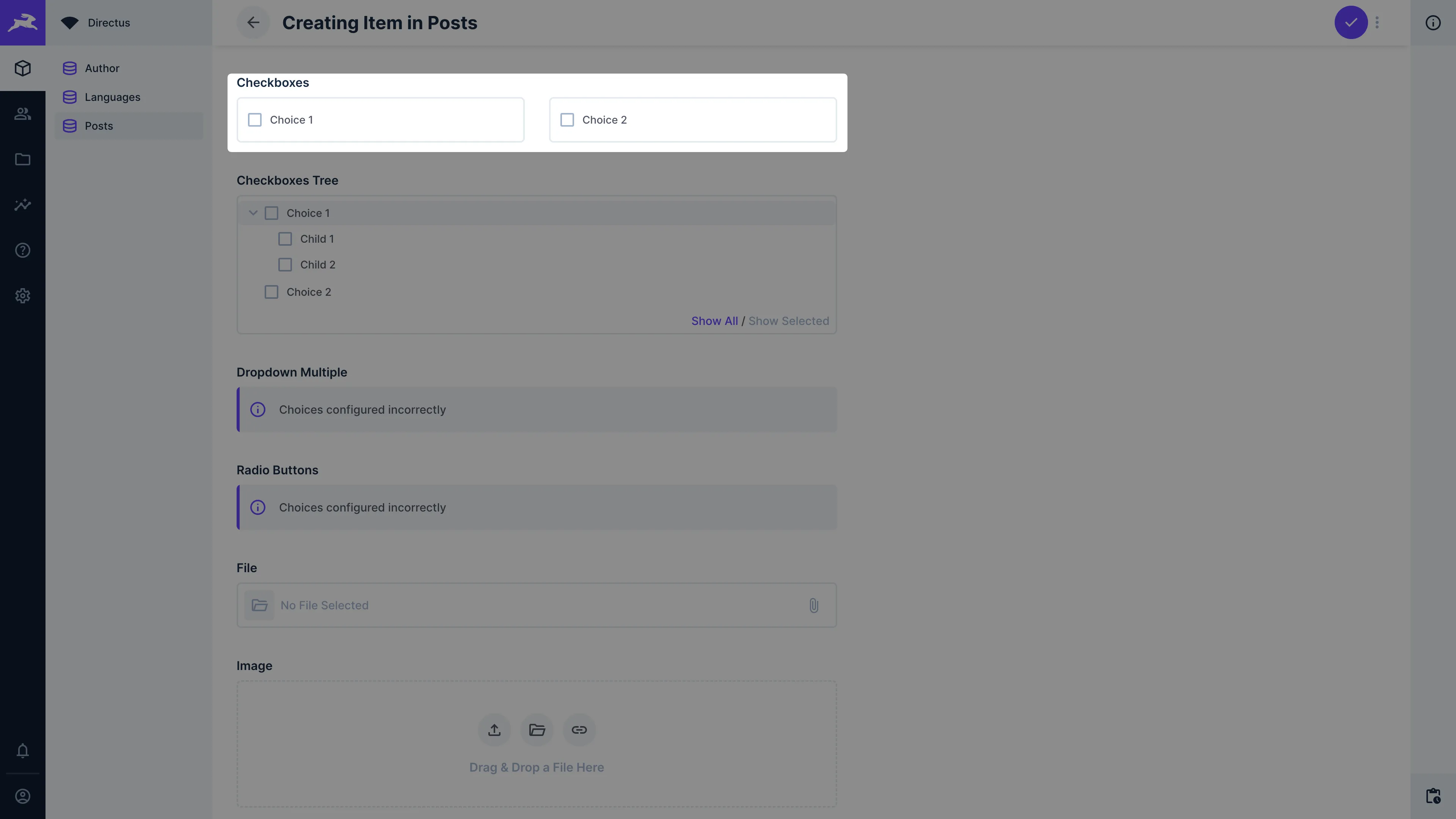Open Notifications via the bell icon

(x=23, y=751)
